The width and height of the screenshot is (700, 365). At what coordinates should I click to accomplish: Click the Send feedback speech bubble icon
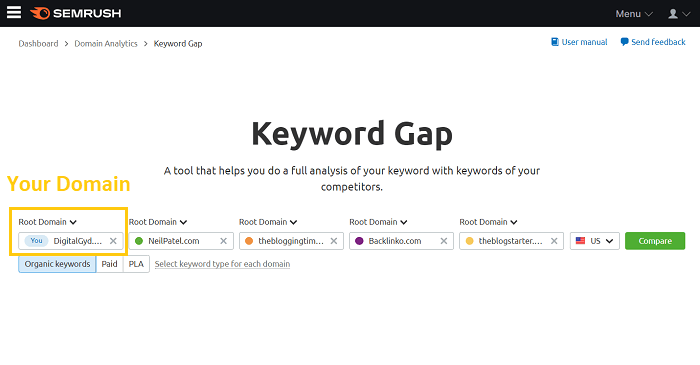tap(624, 42)
